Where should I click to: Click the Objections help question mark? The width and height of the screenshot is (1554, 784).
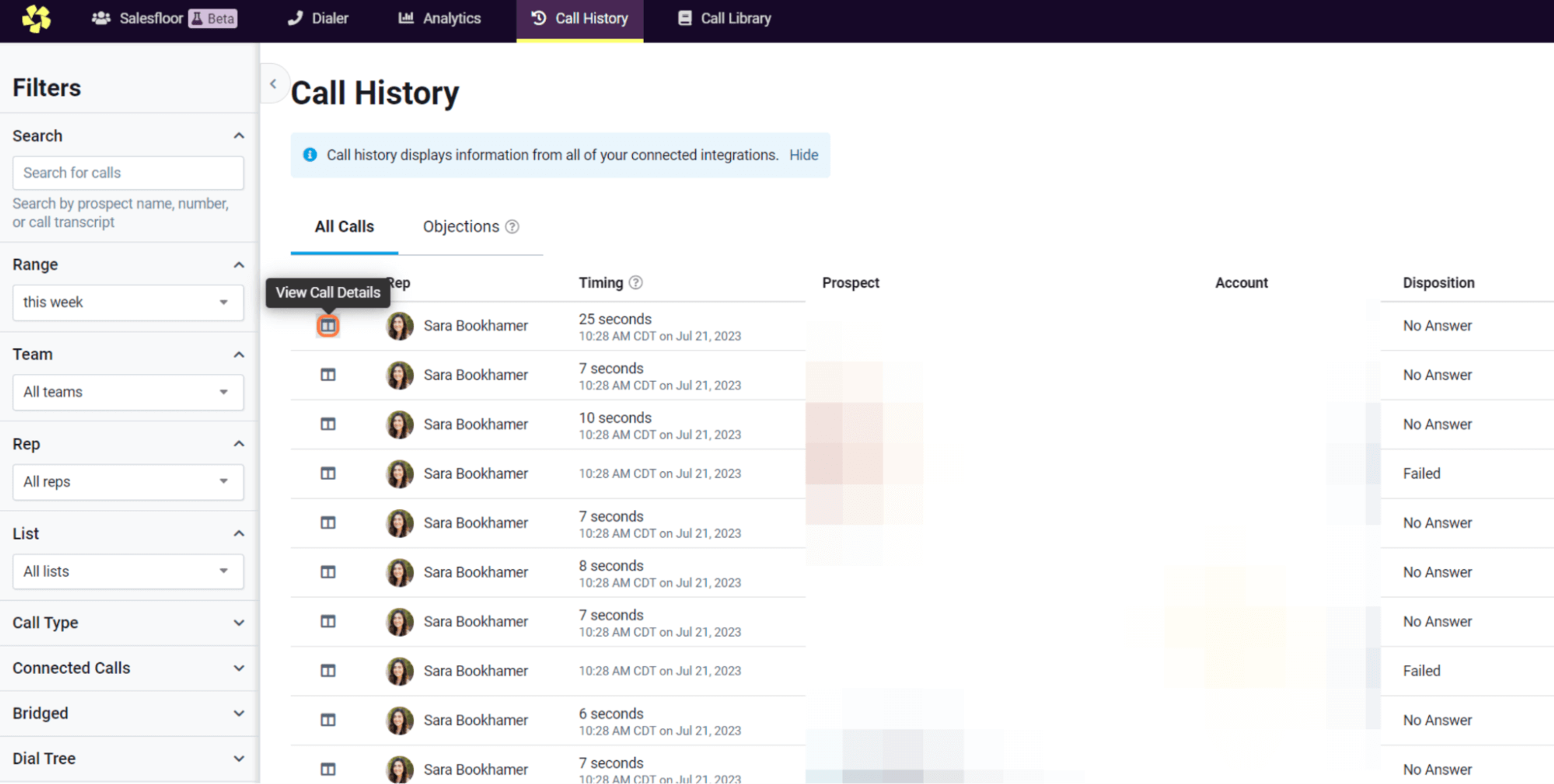coord(512,227)
